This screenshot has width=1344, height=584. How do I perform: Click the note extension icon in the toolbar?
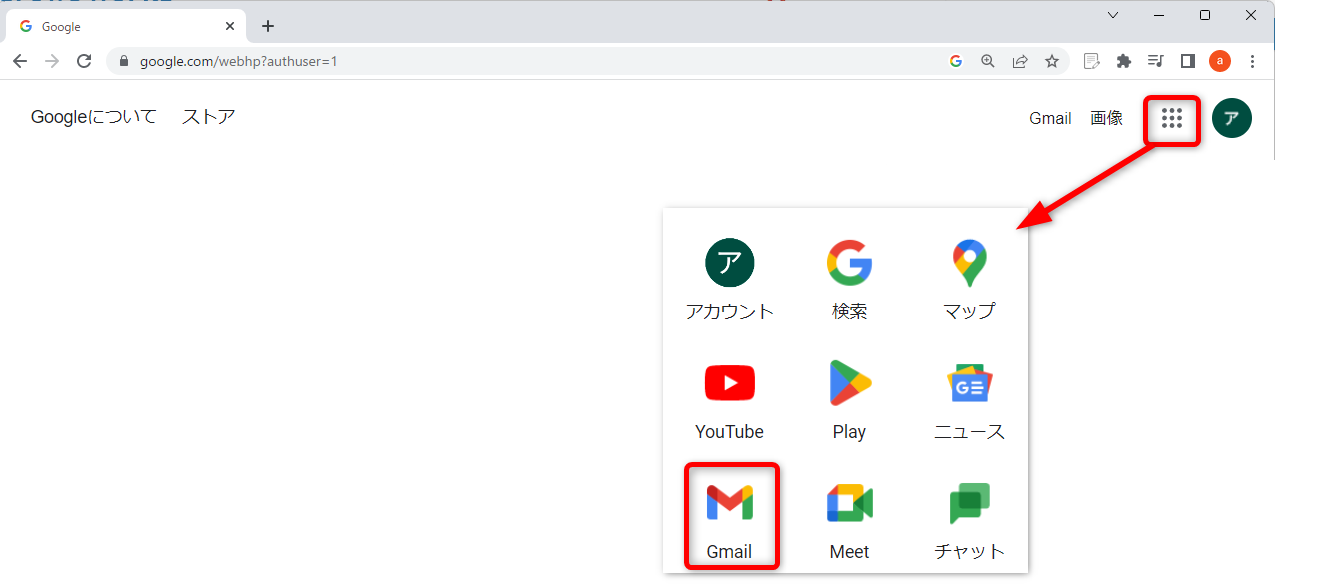coord(1092,61)
